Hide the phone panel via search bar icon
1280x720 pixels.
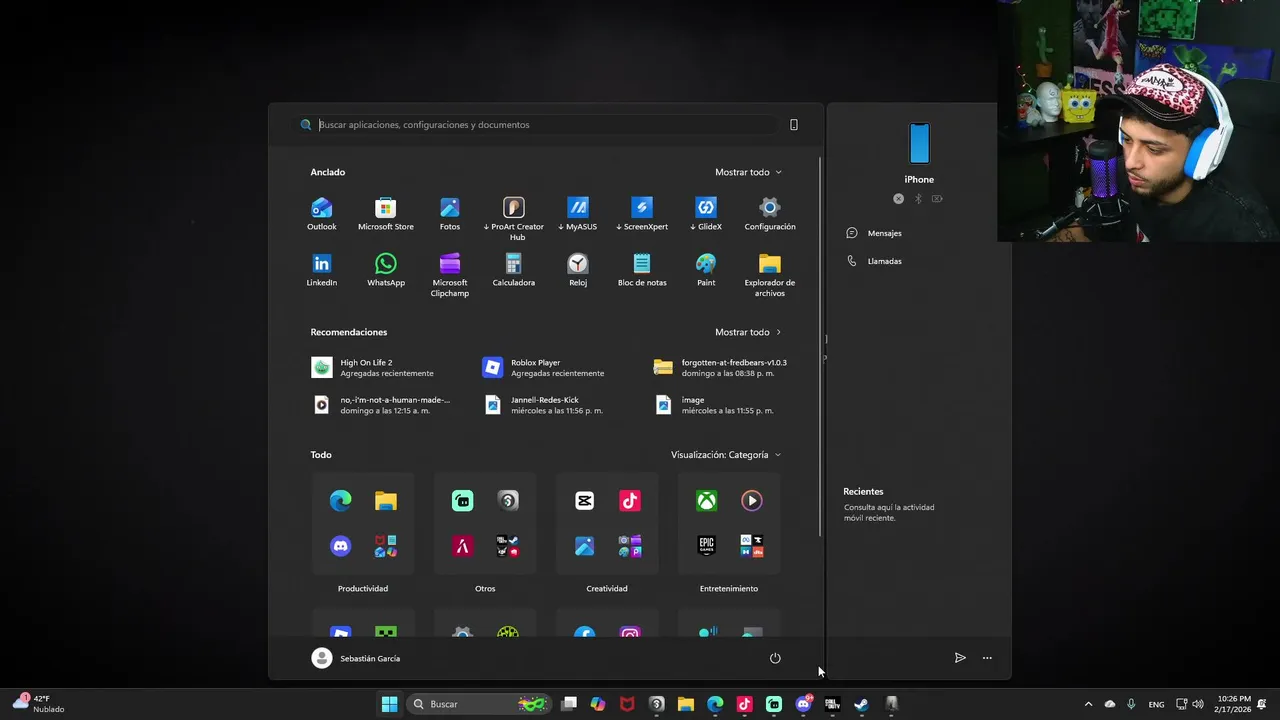[x=794, y=125]
